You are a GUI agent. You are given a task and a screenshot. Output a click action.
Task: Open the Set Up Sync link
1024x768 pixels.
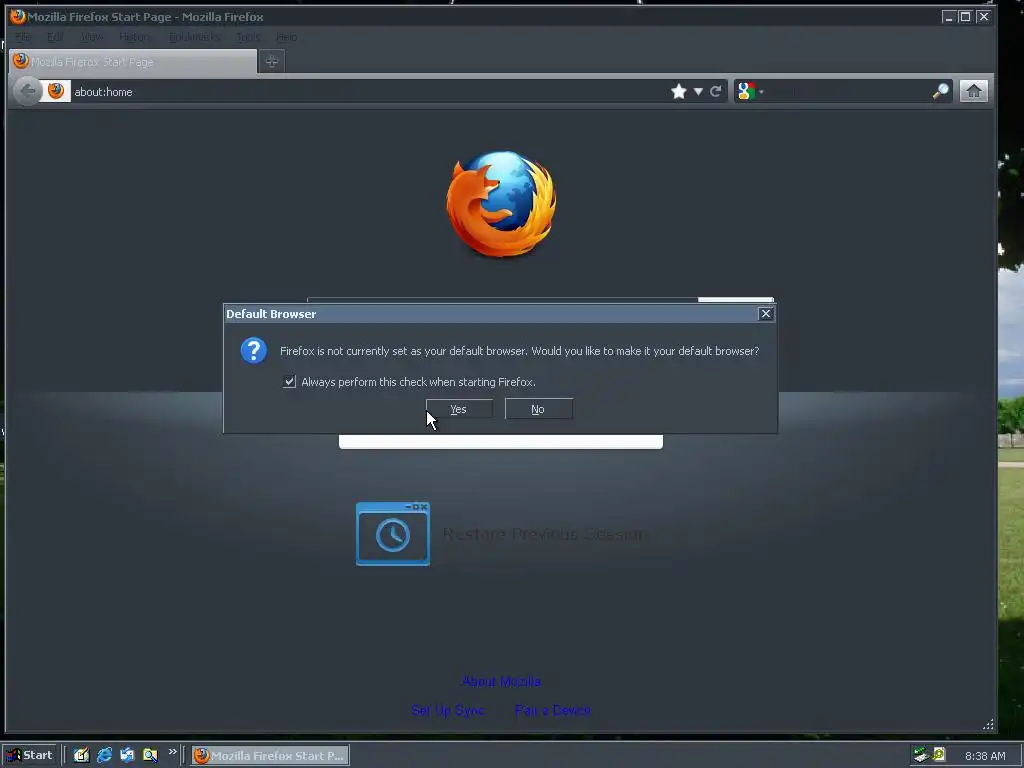pyautogui.click(x=448, y=710)
